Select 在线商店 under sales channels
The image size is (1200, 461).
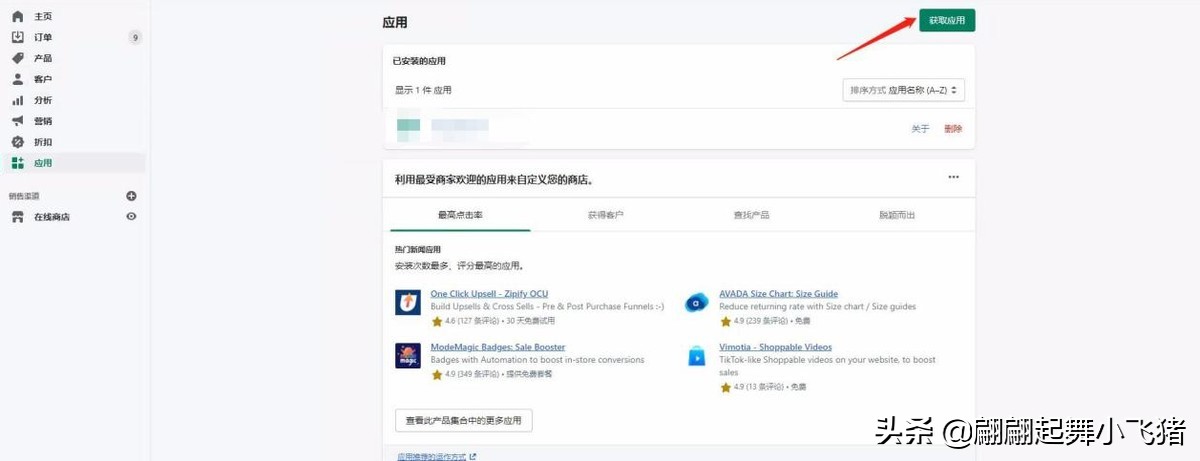(52, 217)
